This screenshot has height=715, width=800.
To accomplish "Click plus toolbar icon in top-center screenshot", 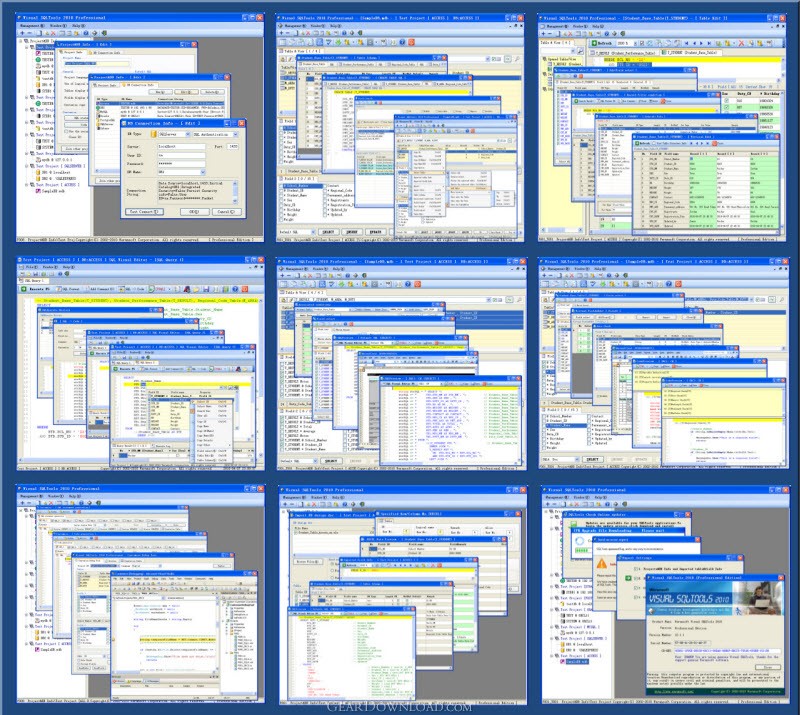I will click(281, 33).
